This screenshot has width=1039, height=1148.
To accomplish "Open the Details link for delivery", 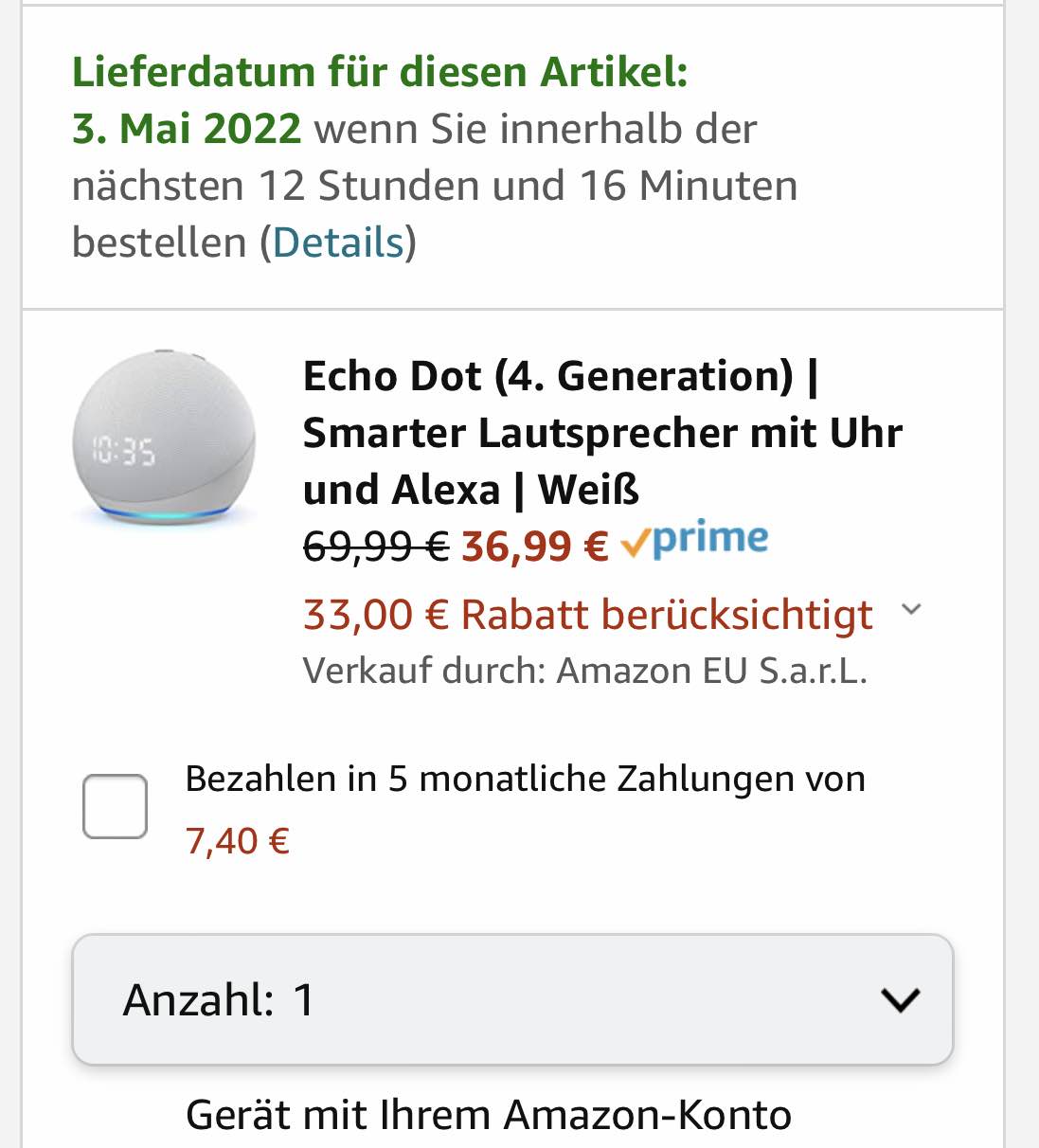I will (339, 242).
